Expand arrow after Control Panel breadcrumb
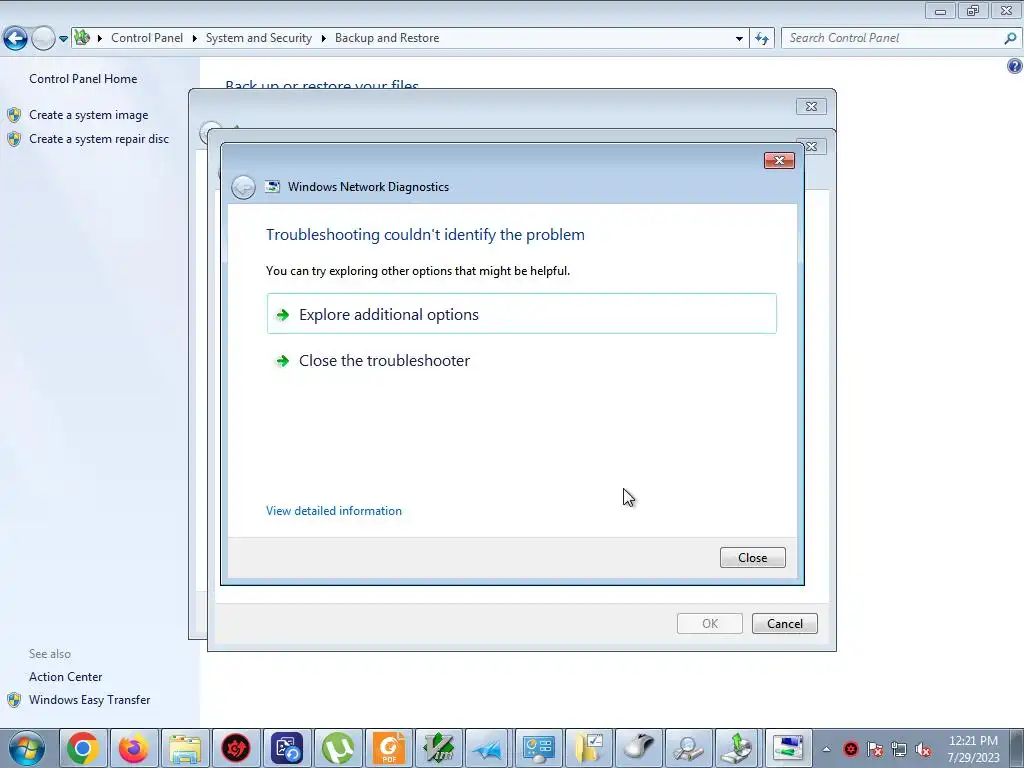1024x768 pixels. point(195,39)
